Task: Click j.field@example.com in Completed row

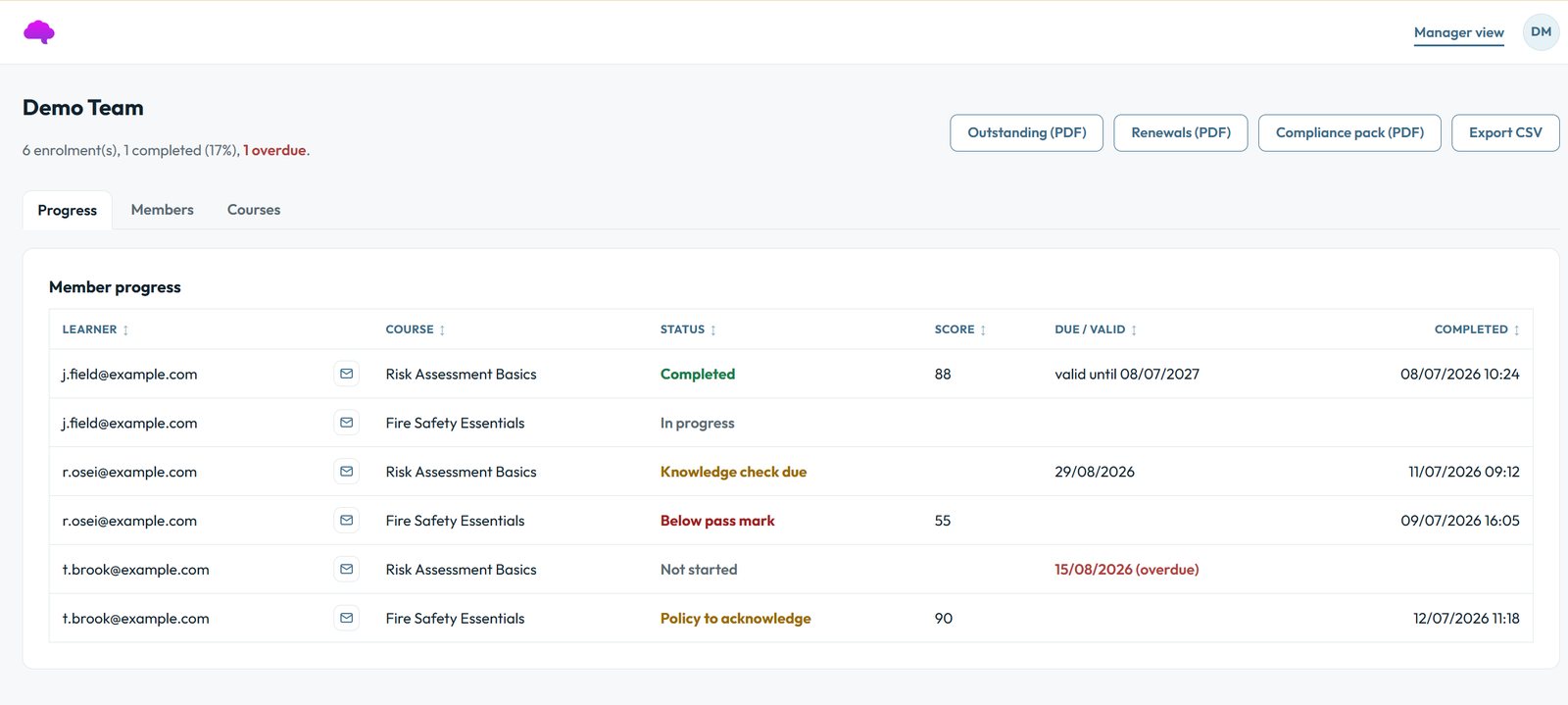Action: click(x=129, y=374)
